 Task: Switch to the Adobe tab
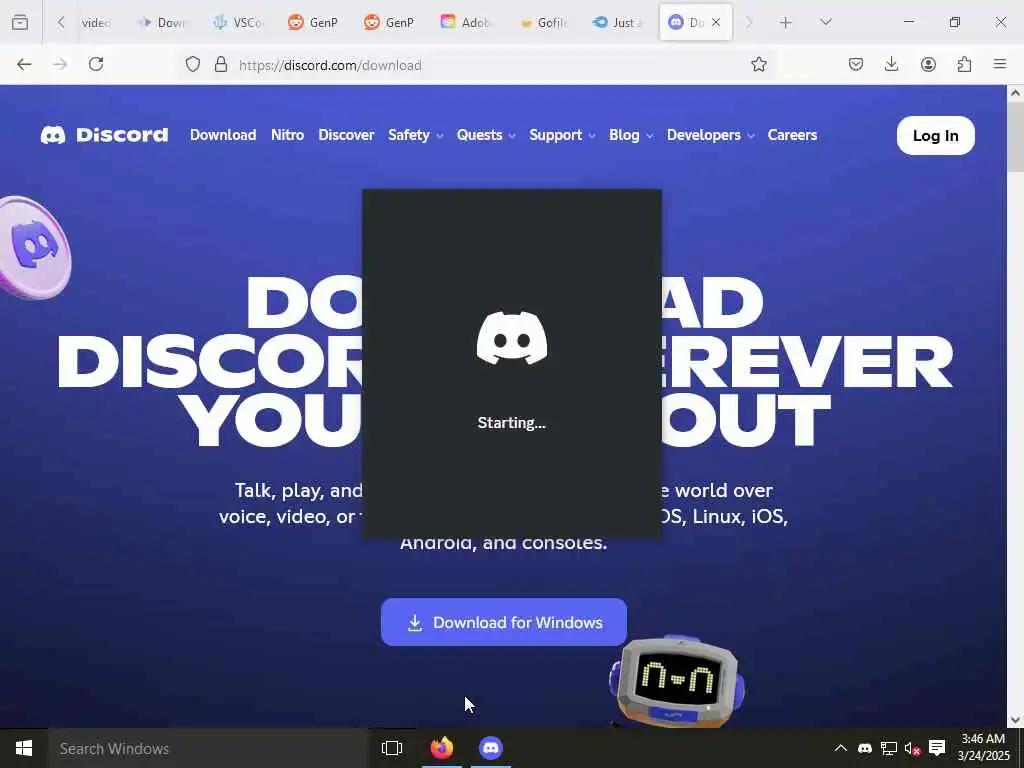466,22
